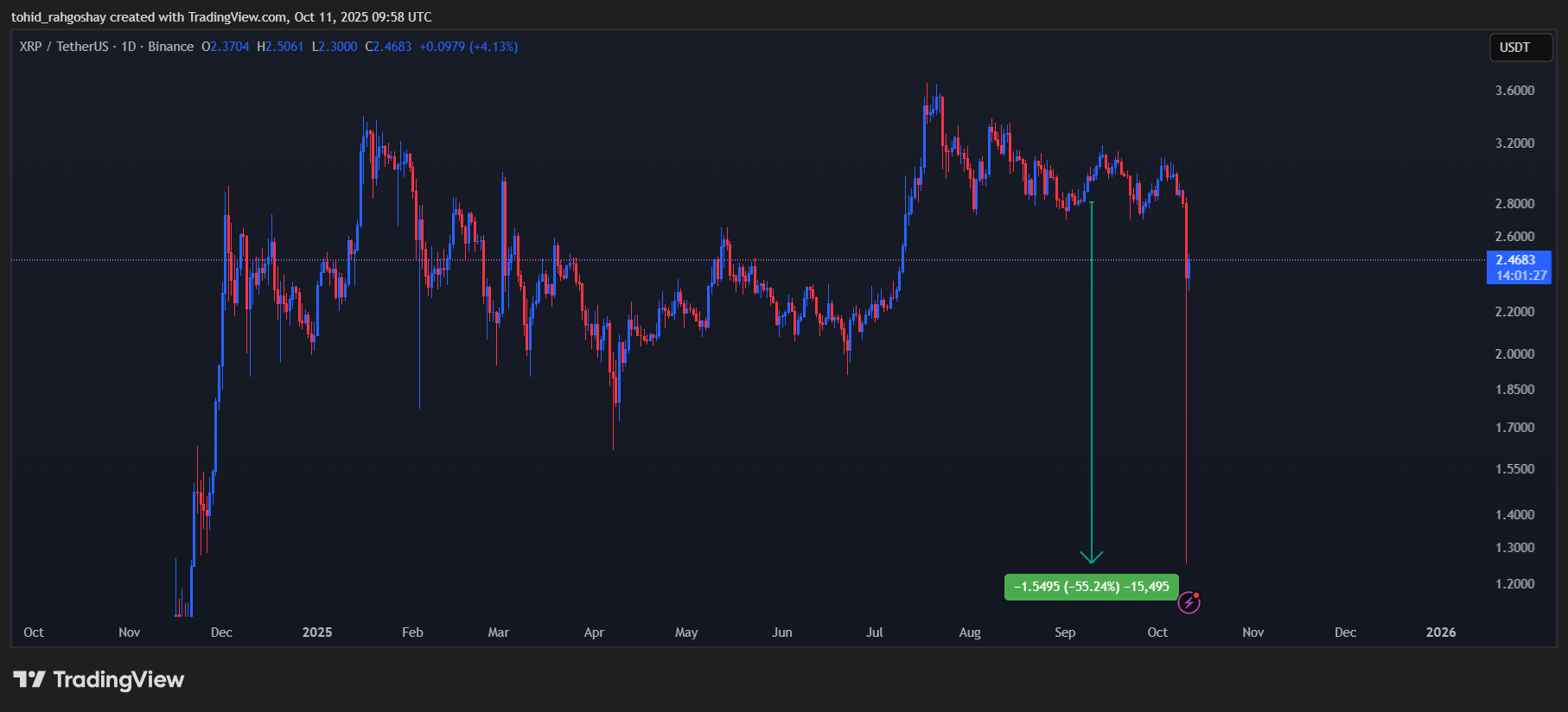
Task: Click the 2.0000 level on the price scale
Action: click(x=1514, y=354)
